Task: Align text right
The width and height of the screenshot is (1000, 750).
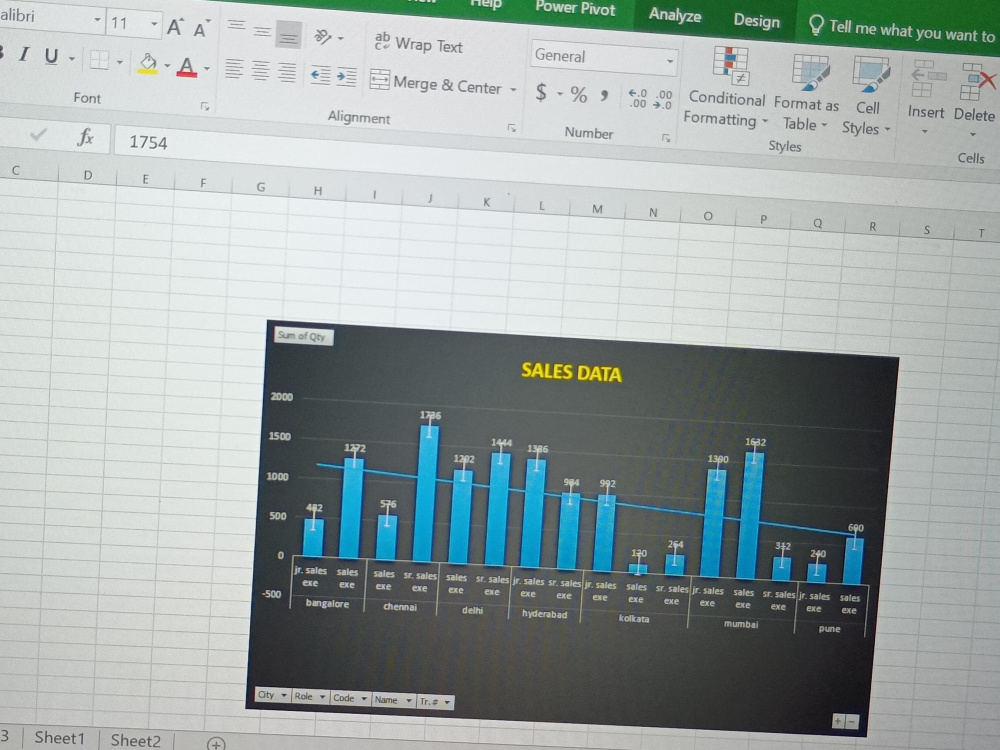Action: pyautogui.click(x=287, y=72)
